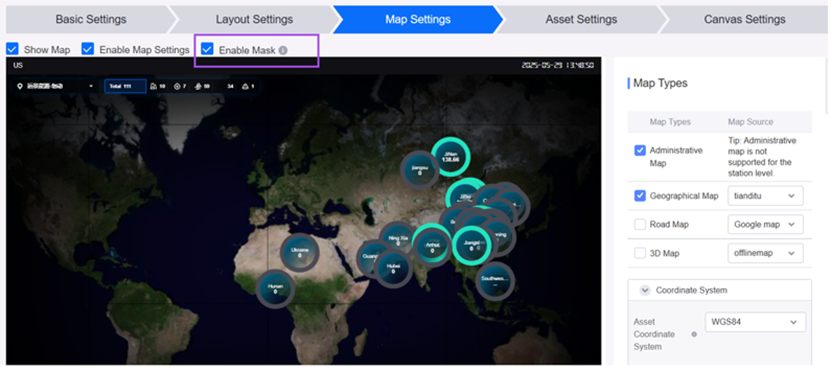Click the wind turbine icon showing 59
This screenshot has width=831, height=371.
[x=199, y=86]
